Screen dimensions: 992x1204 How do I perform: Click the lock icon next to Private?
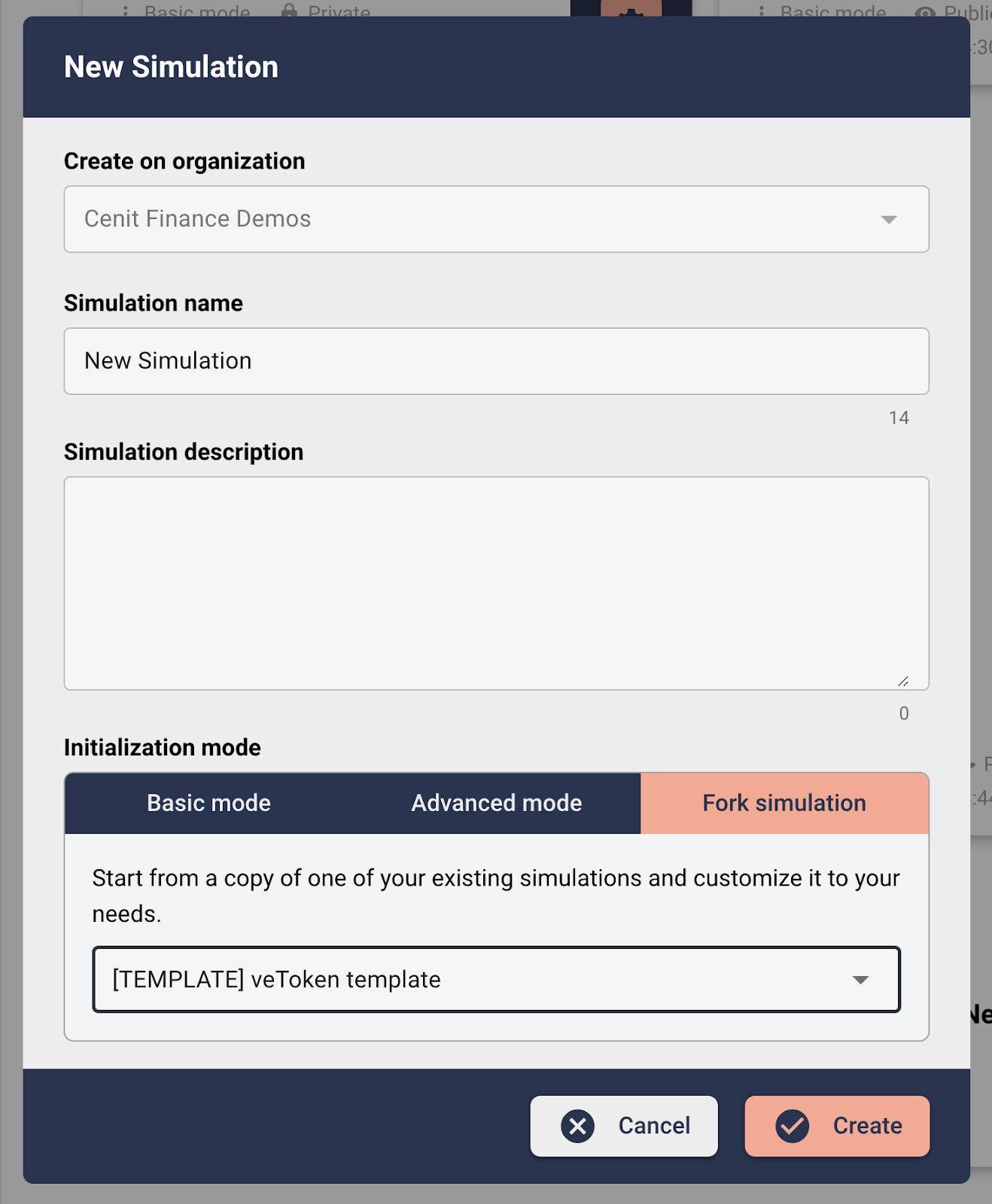(289, 11)
